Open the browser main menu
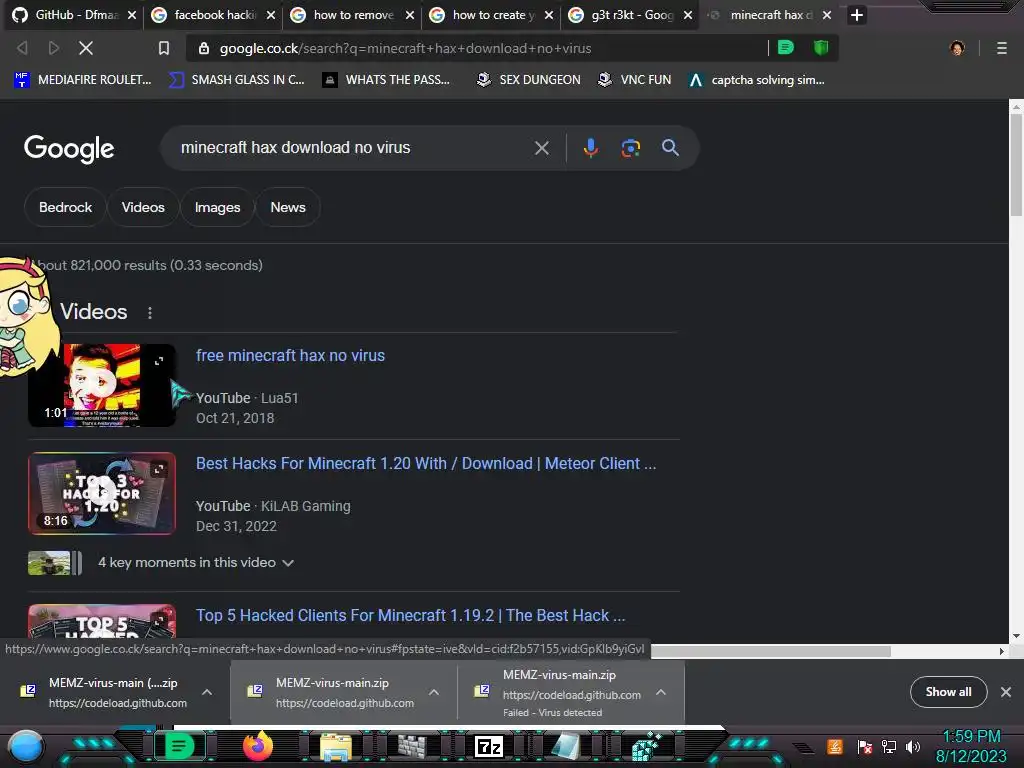The image size is (1024, 768). (x=1002, y=48)
